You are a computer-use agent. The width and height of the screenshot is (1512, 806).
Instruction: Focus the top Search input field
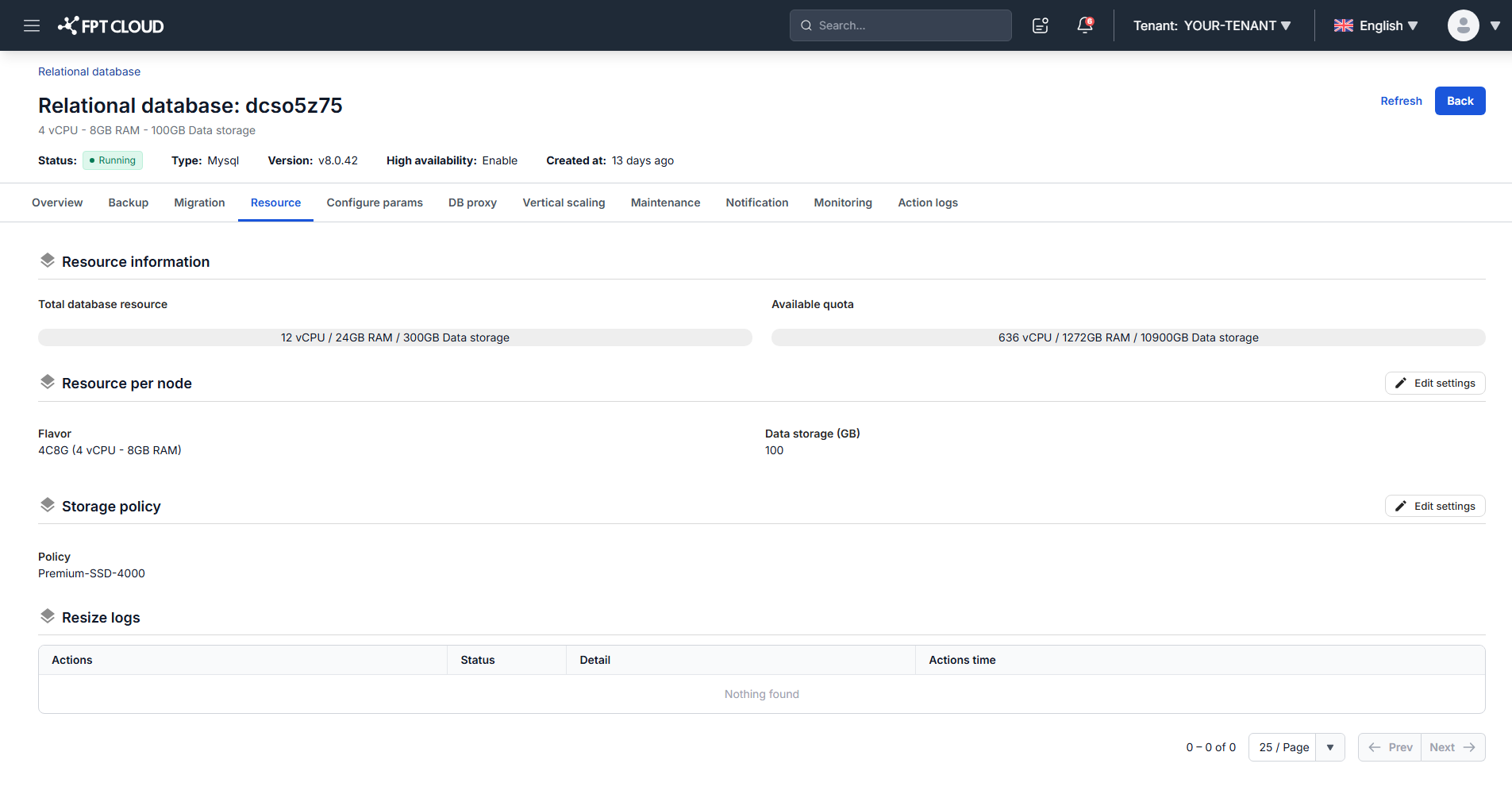[x=900, y=25]
